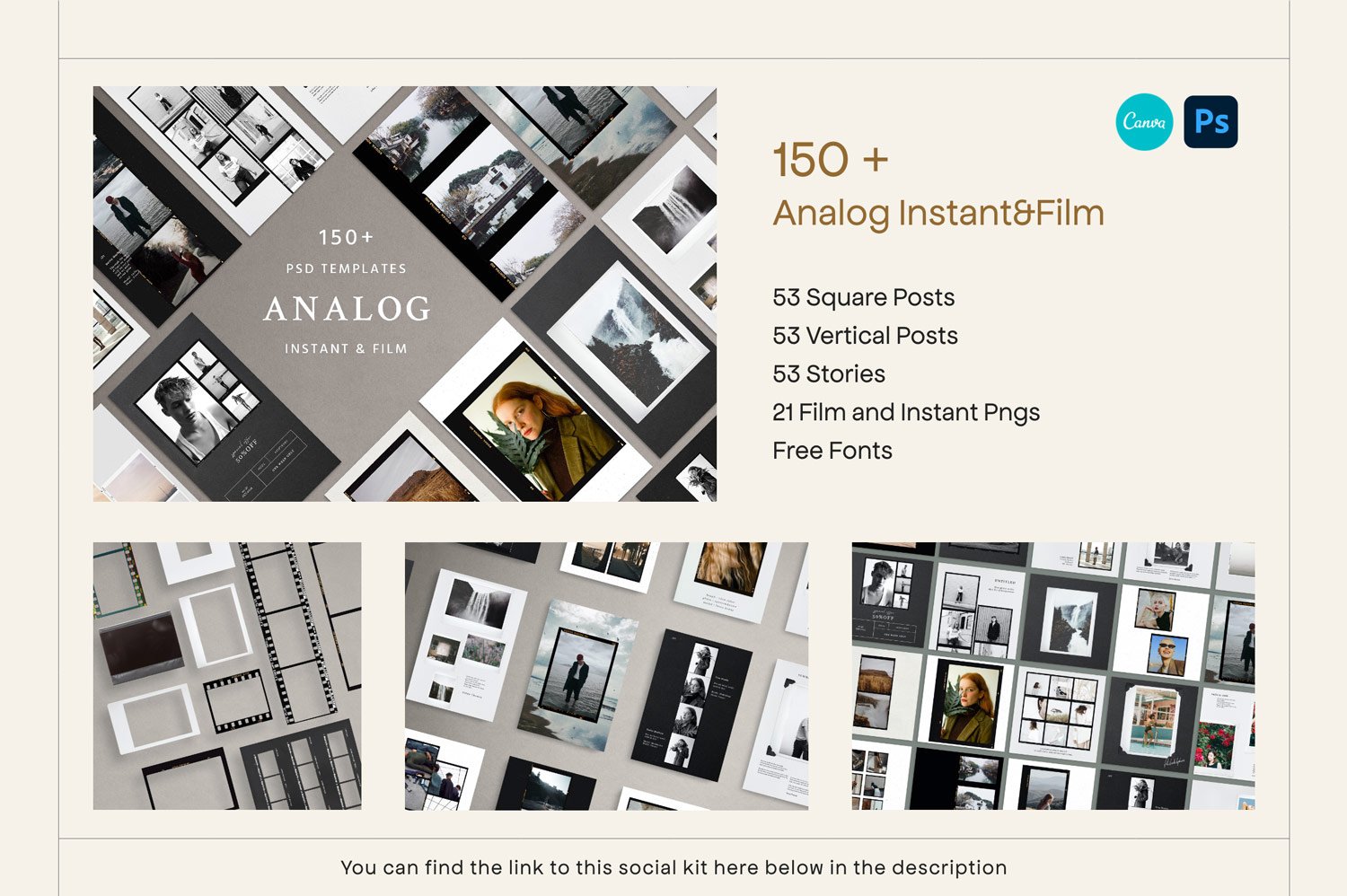Click the Photoshop Ps icon
Screen dimensions: 1347x896
click(x=1211, y=121)
